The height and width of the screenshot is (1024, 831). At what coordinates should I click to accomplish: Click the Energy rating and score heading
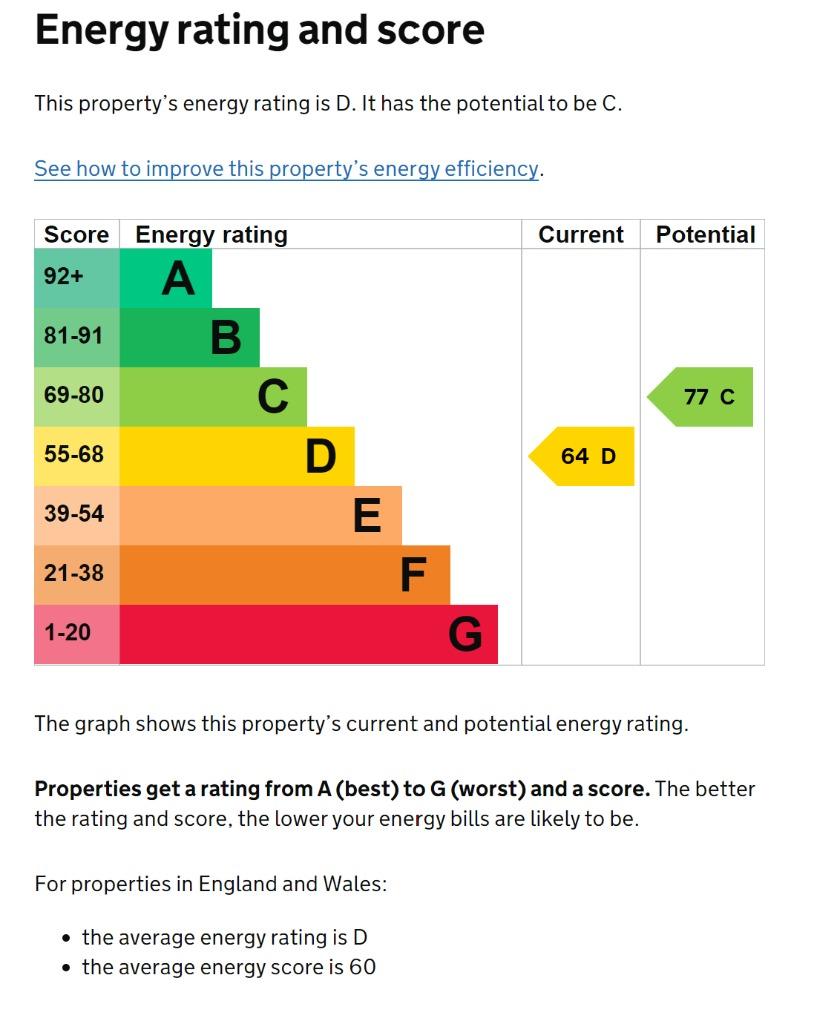tap(260, 31)
